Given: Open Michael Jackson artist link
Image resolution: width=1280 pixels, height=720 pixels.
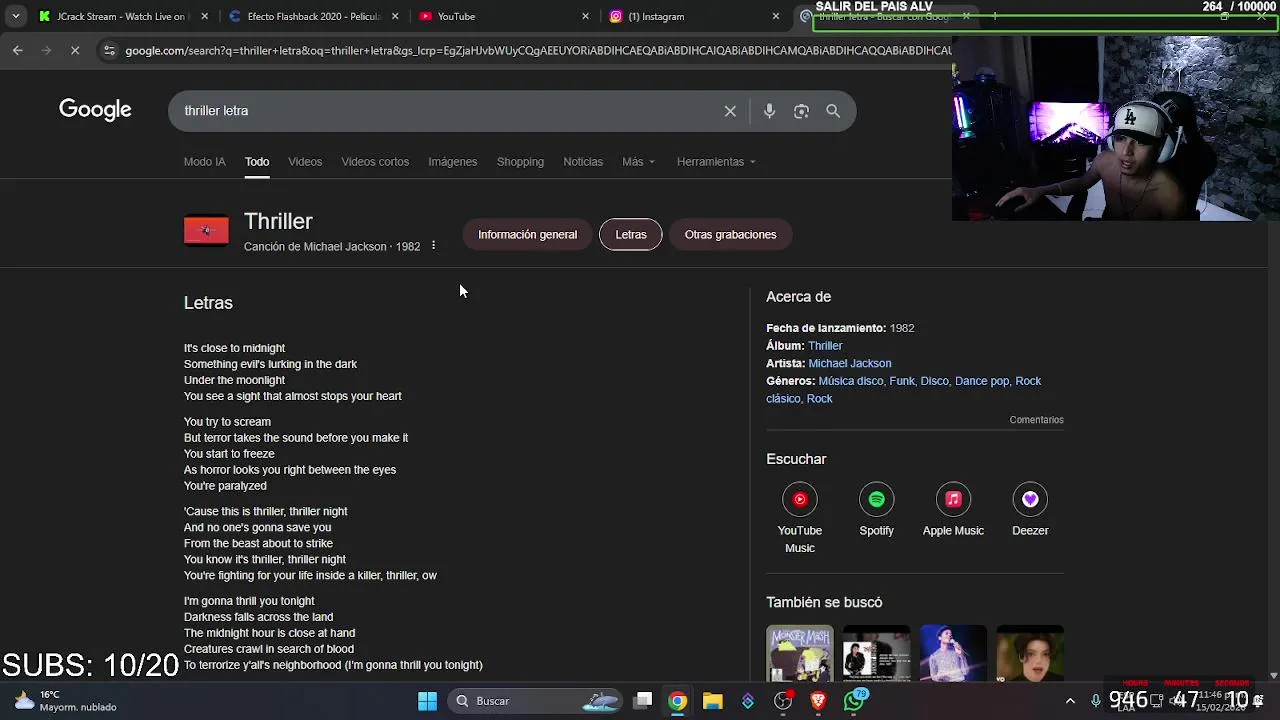Looking at the screenshot, I should 850,364.
